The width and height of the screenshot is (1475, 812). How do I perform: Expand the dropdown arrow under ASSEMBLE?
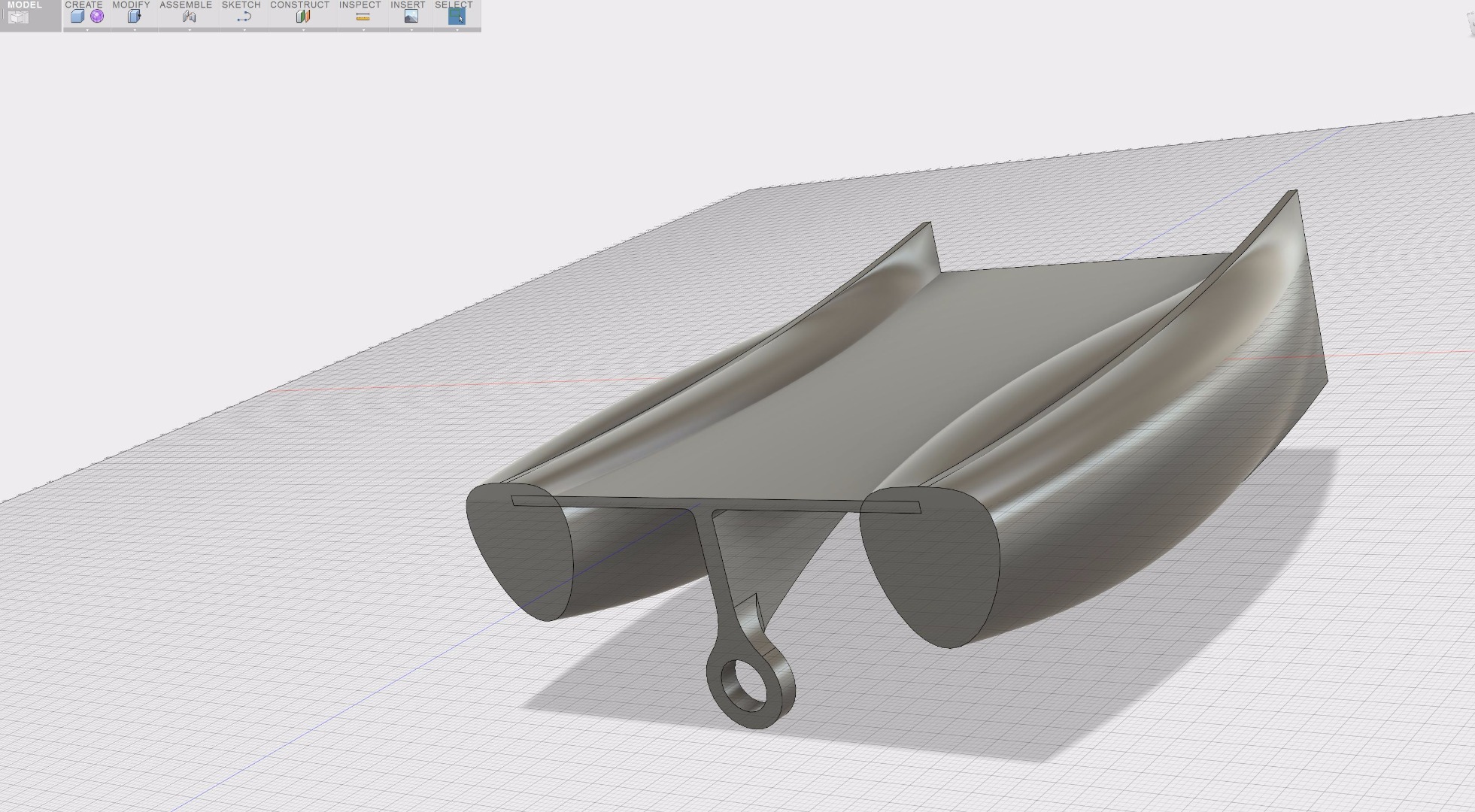click(190, 29)
